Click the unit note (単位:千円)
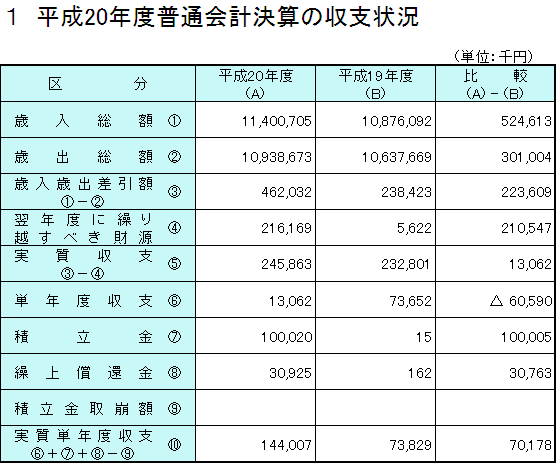 [x=493, y=56]
